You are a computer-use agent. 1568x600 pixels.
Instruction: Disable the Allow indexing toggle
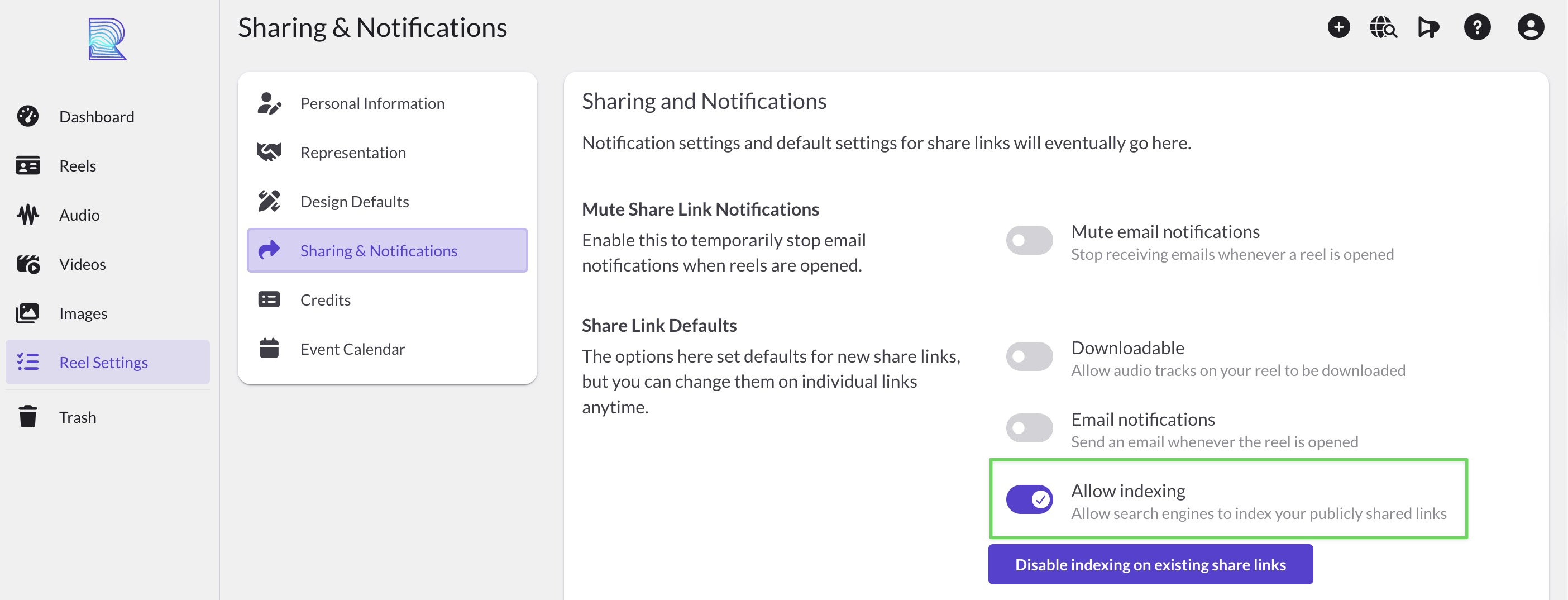point(1029,500)
